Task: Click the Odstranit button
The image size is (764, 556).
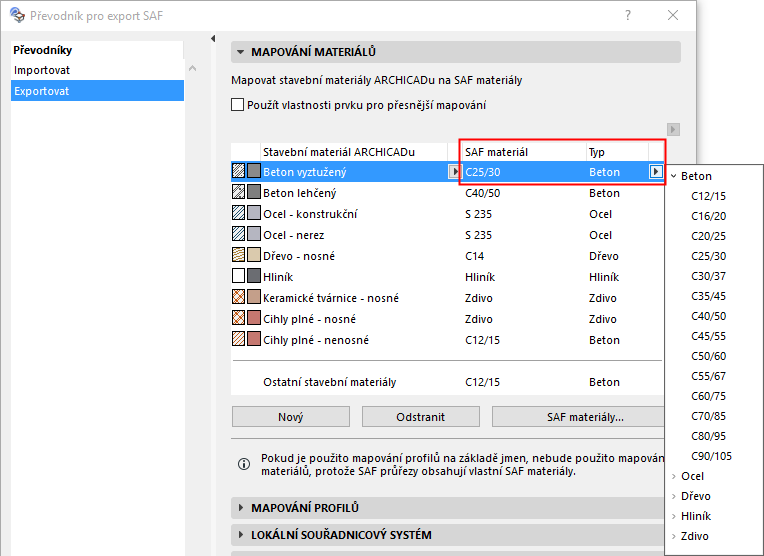Action: coord(420,417)
